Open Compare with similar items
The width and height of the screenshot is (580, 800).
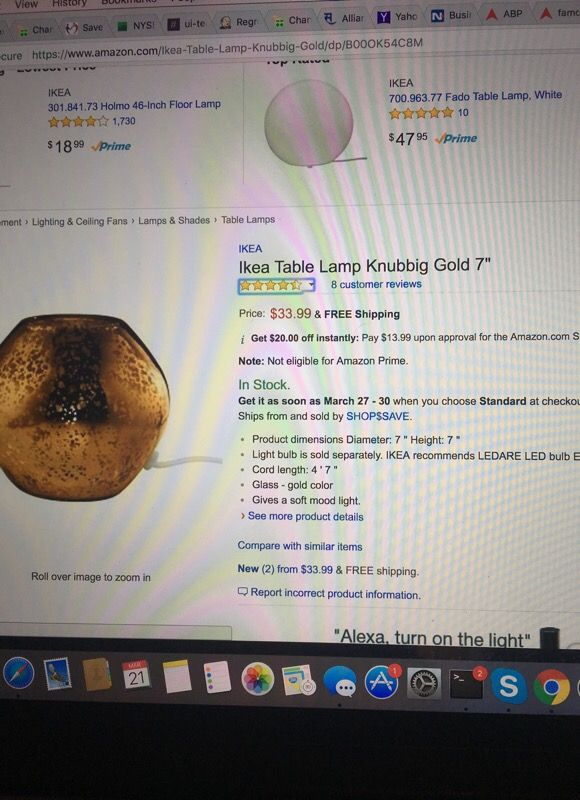tap(300, 546)
